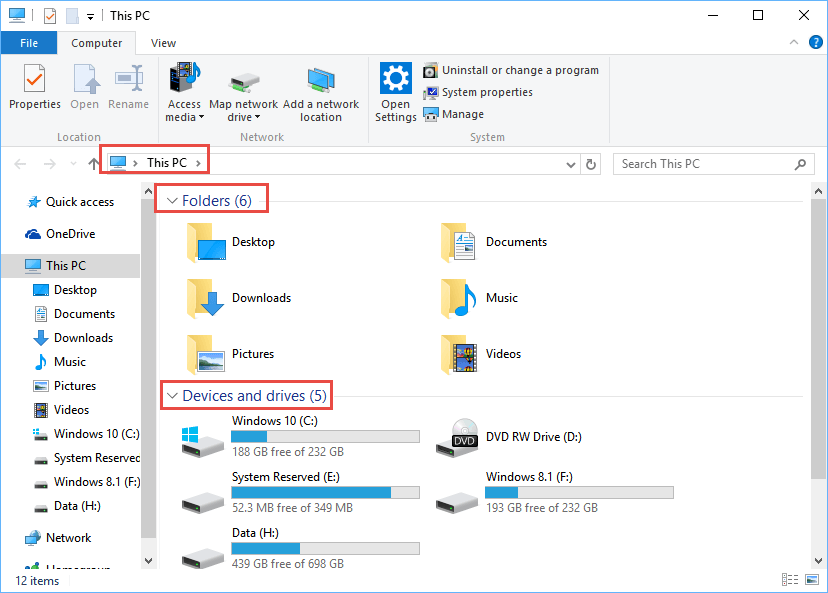Open the Access media dropdown arrow
The width and height of the screenshot is (828, 593).
click(201, 117)
